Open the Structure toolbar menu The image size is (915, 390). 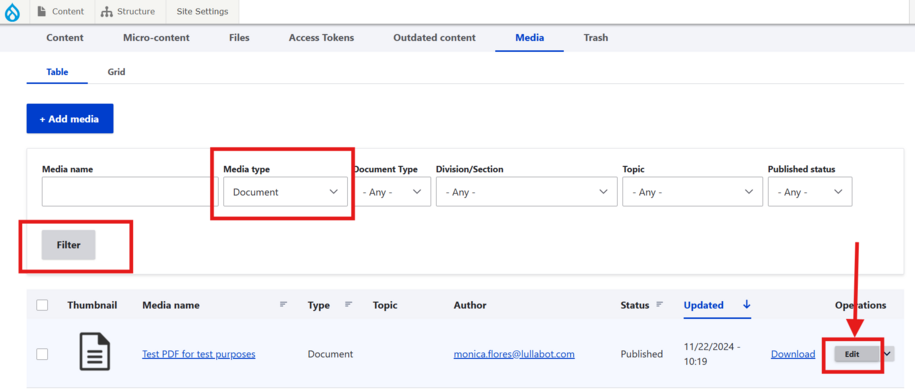pyautogui.click(x=128, y=11)
